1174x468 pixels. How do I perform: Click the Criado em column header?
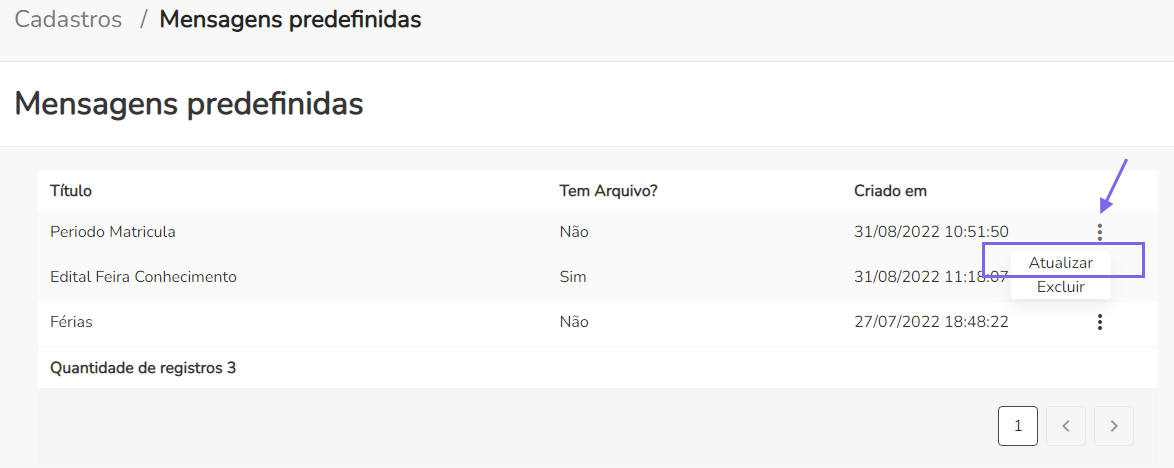click(890, 191)
